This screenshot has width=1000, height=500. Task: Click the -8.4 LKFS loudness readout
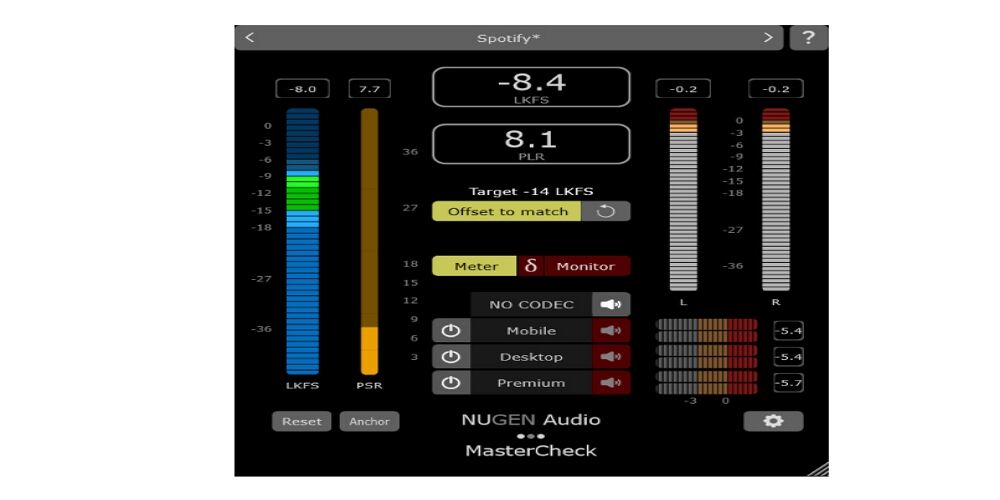[531, 87]
